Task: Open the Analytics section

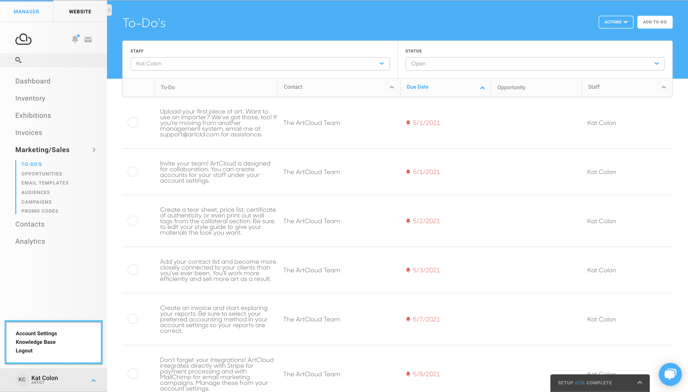Action: click(30, 241)
